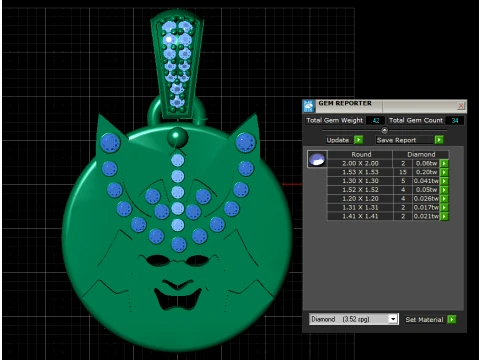Click the 0.017tw weight cell
Screen dimensions: 480x360
coord(426,207)
